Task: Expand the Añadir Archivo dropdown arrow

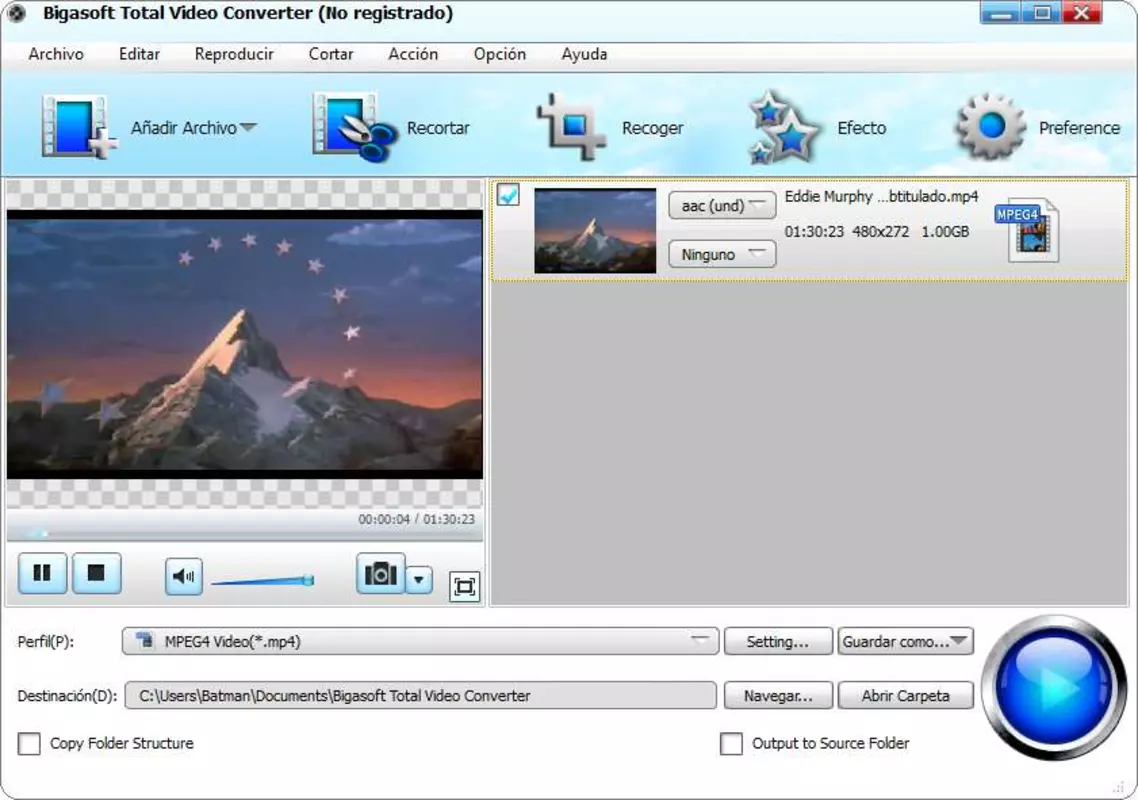Action: click(x=248, y=127)
